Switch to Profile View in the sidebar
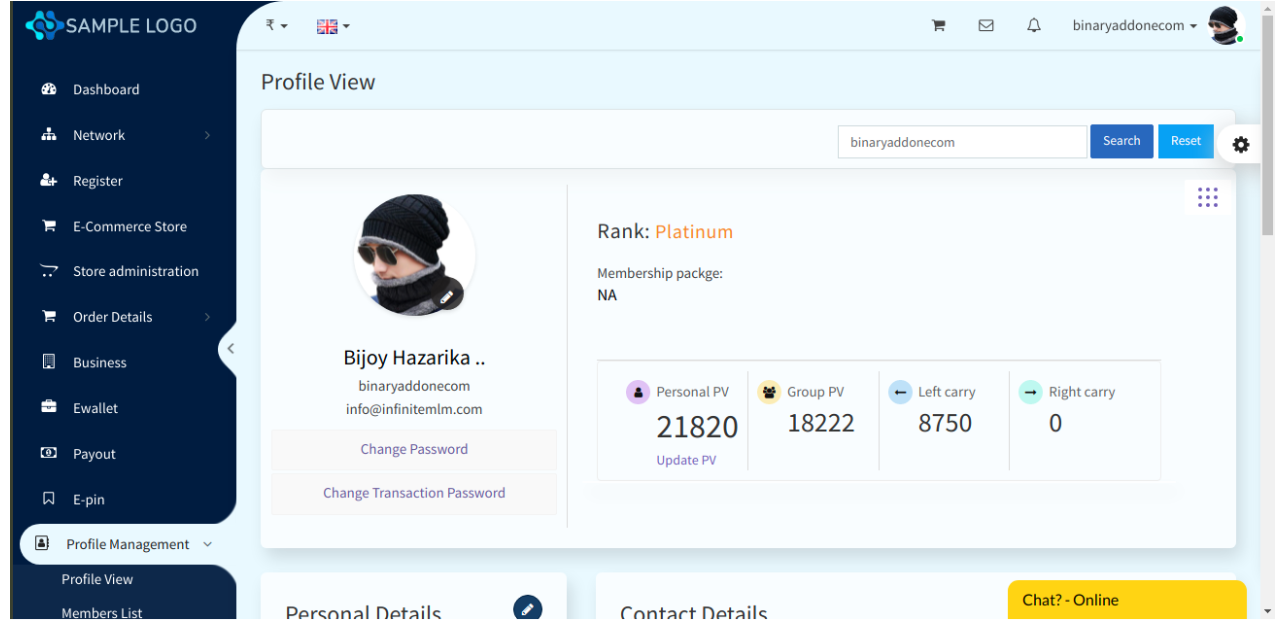The width and height of the screenshot is (1280, 620). (97, 579)
